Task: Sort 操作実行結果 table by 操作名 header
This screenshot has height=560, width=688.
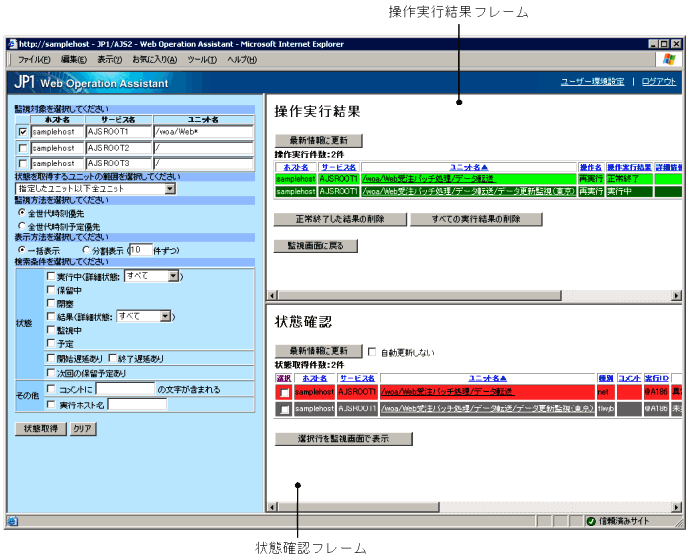Action: point(591,167)
